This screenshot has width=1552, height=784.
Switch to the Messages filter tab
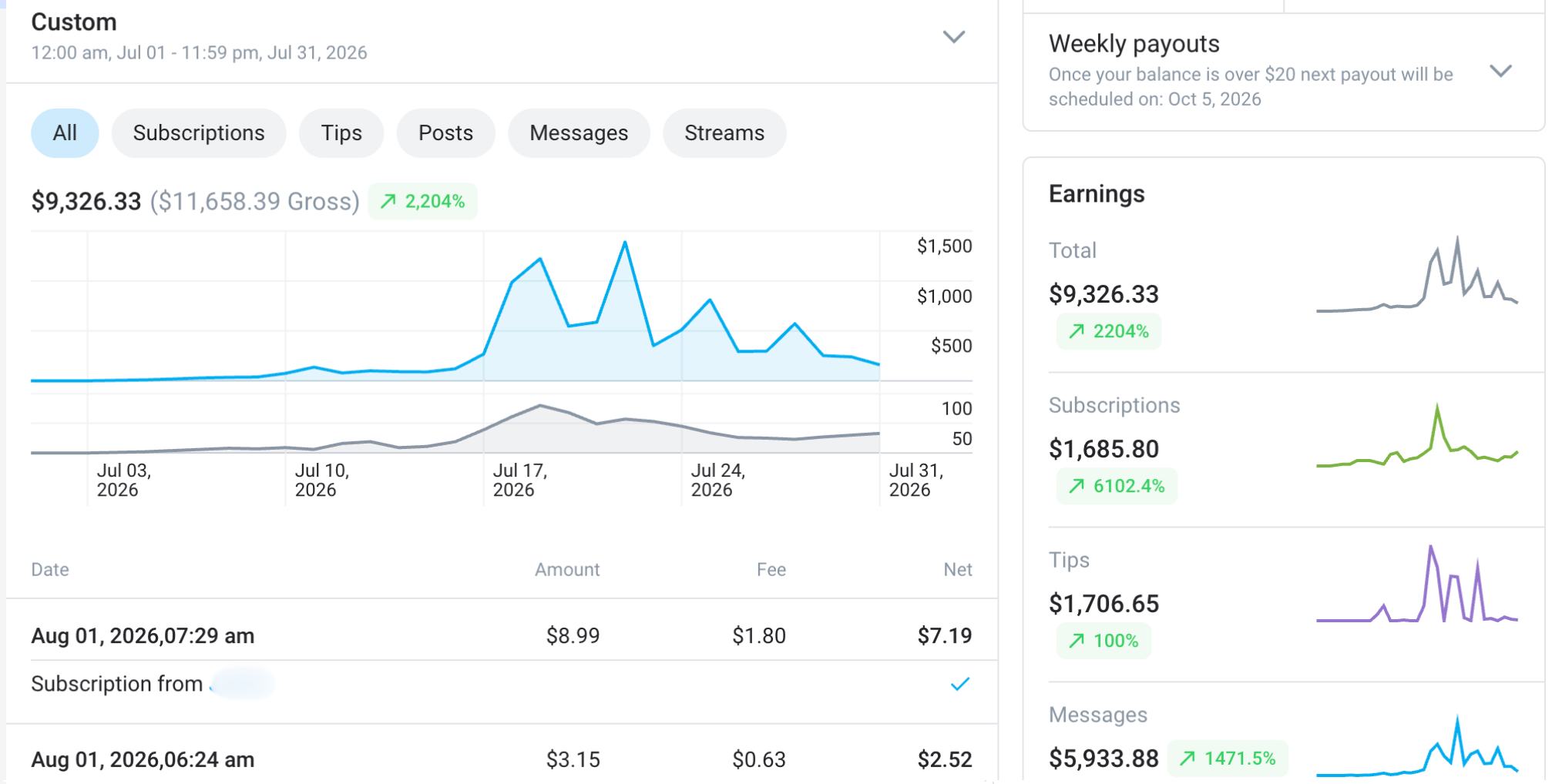579,133
